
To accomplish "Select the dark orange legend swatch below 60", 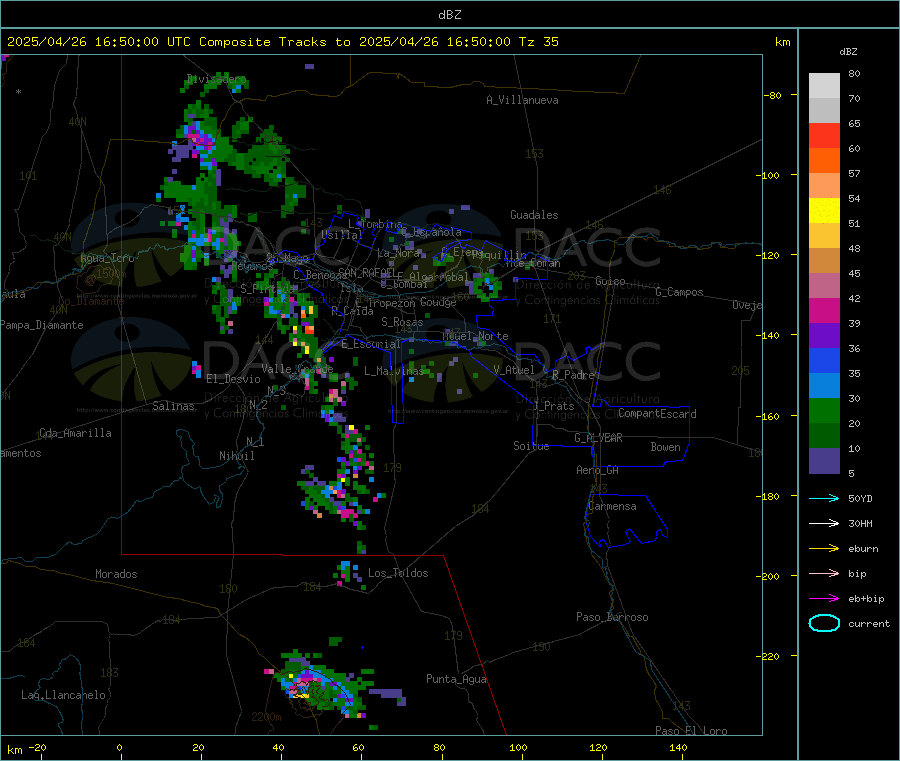I will point(824,161).
